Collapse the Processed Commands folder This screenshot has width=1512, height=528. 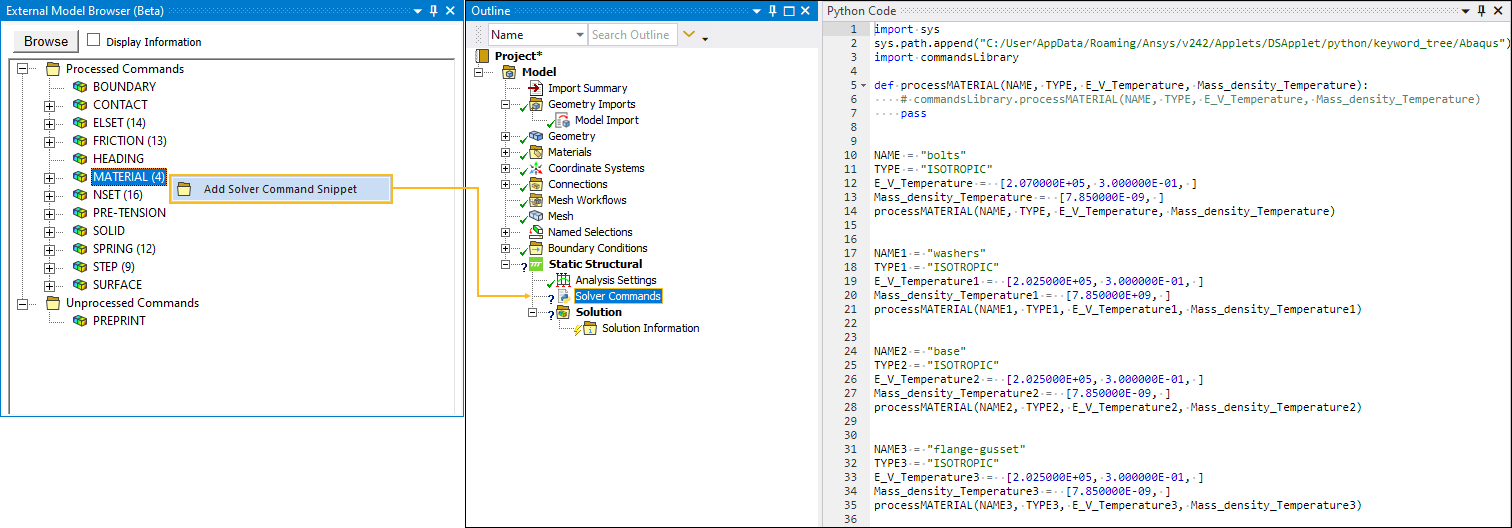pyautogui.click(x=24, y=70)
